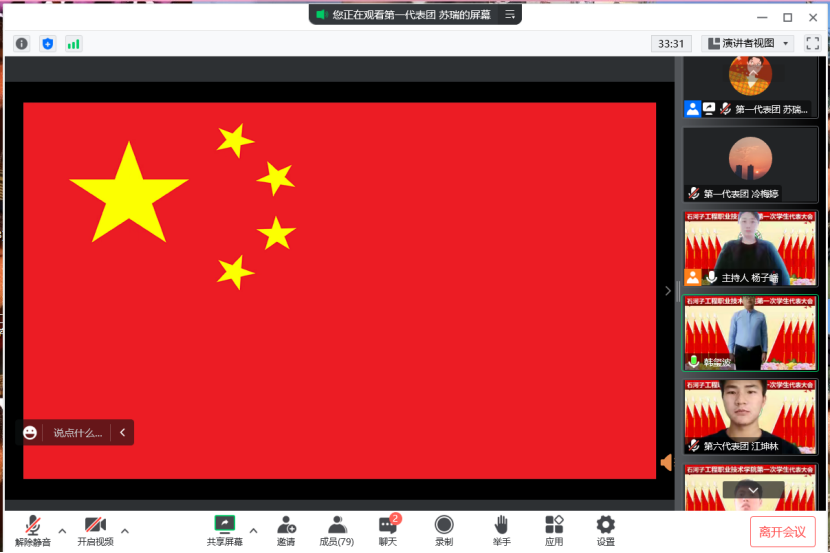Expand video options arrow beside camera
This screenshot has height=553, width=830.
[x=125, y=530]
